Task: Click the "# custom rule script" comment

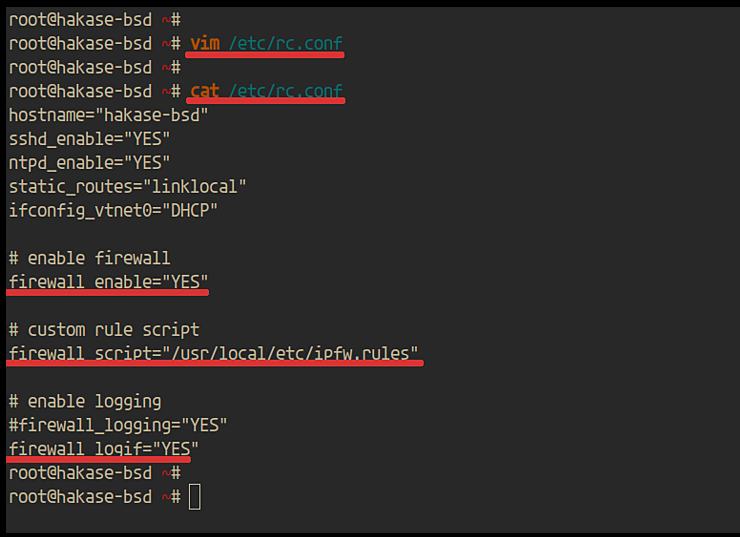Action: pos(103,329)
